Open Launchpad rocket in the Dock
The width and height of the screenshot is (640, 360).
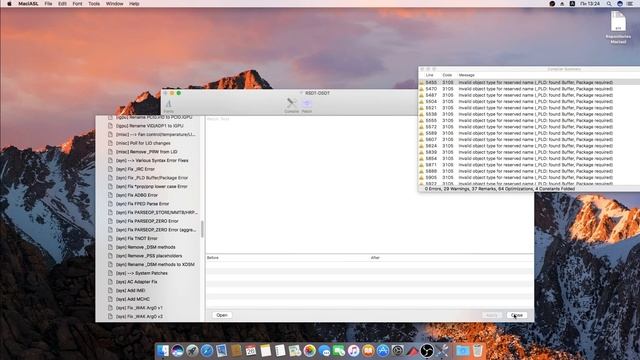(x=192, y=351)
